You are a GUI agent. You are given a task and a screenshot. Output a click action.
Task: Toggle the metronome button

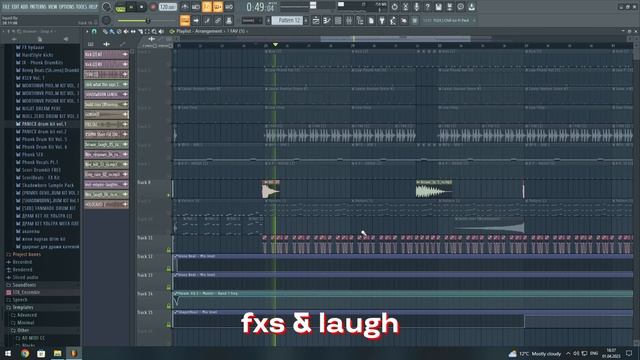184,7
